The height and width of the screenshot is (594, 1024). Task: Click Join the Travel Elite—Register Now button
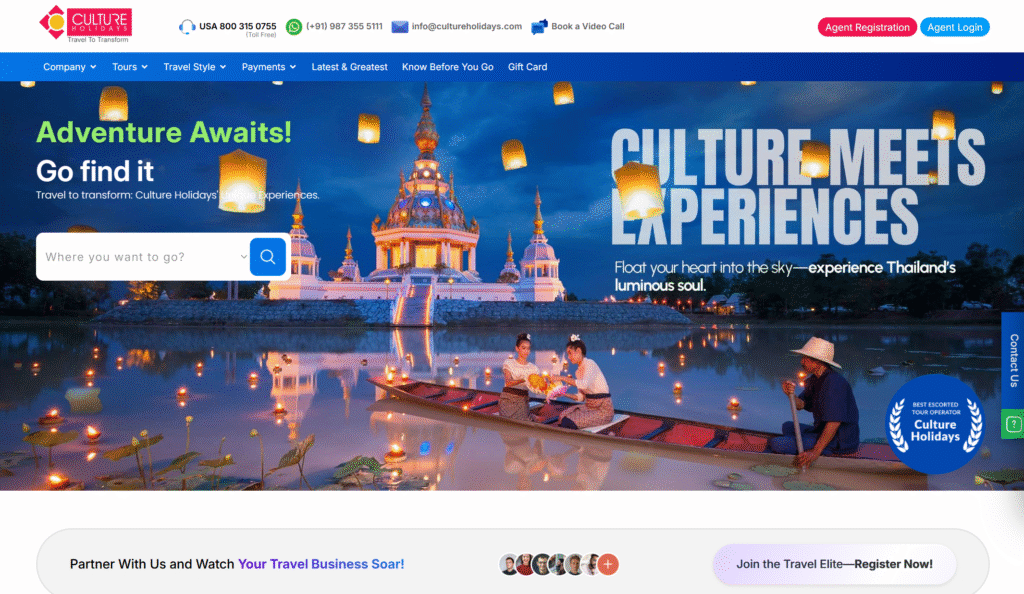pos(834,564)
